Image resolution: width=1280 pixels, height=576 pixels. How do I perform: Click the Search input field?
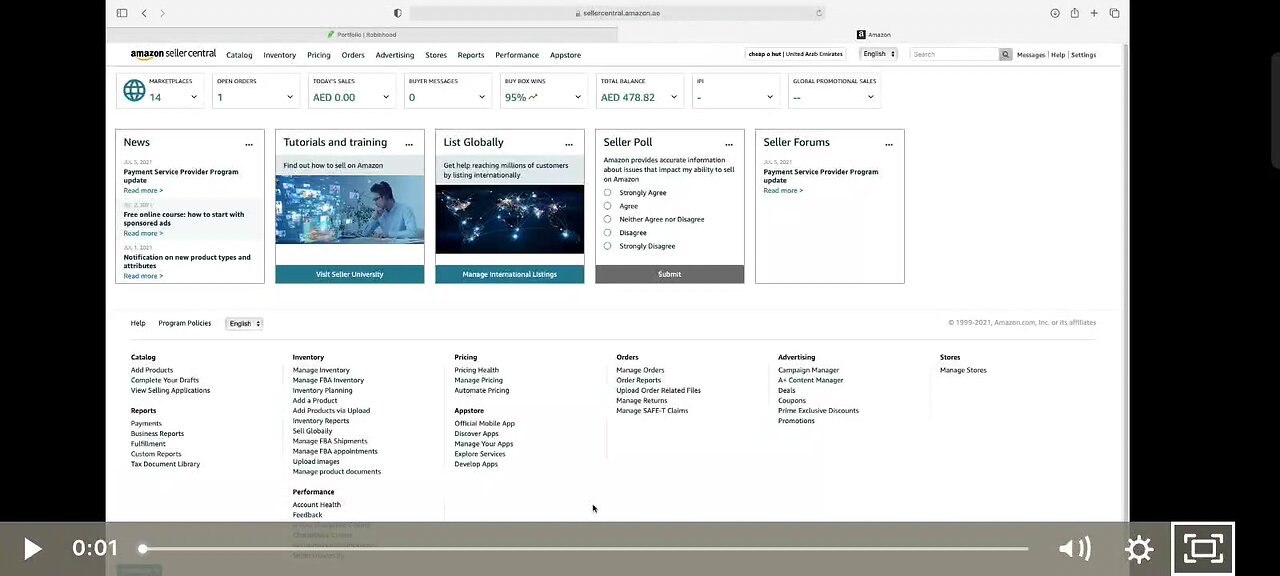click(x=954, y=54)
